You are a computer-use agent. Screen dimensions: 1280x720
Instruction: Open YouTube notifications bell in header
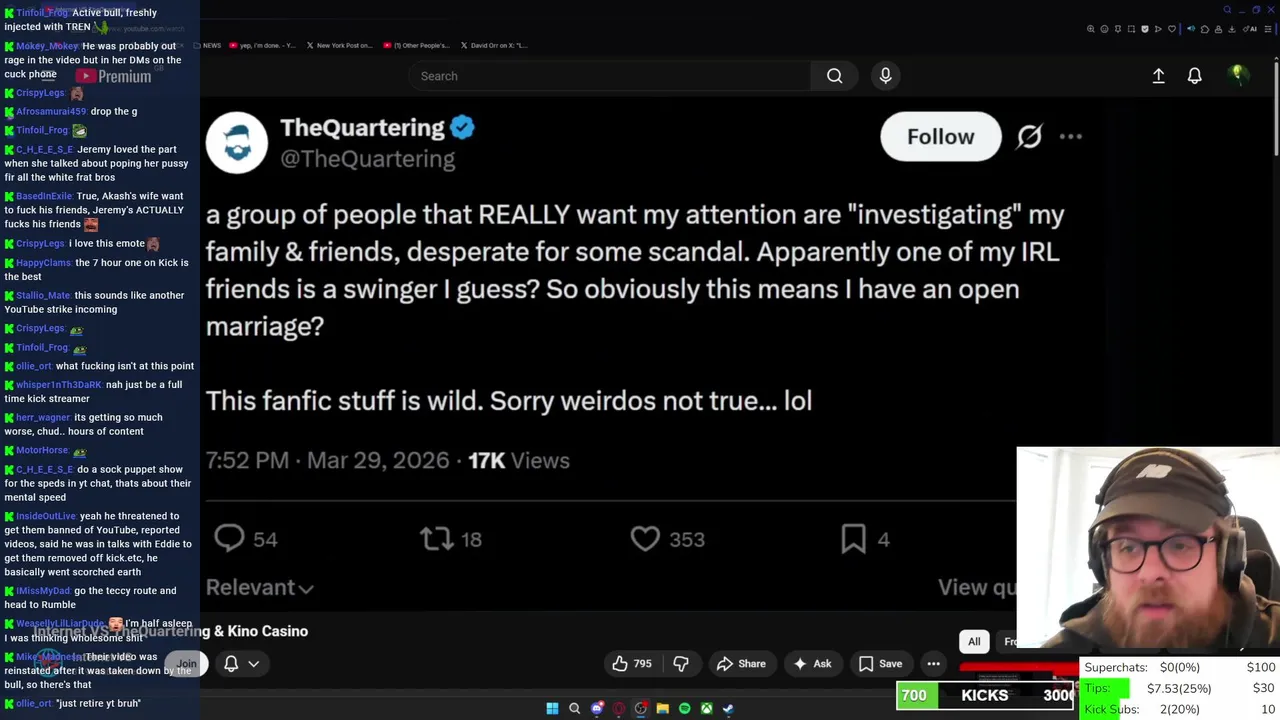(1194, 76)
